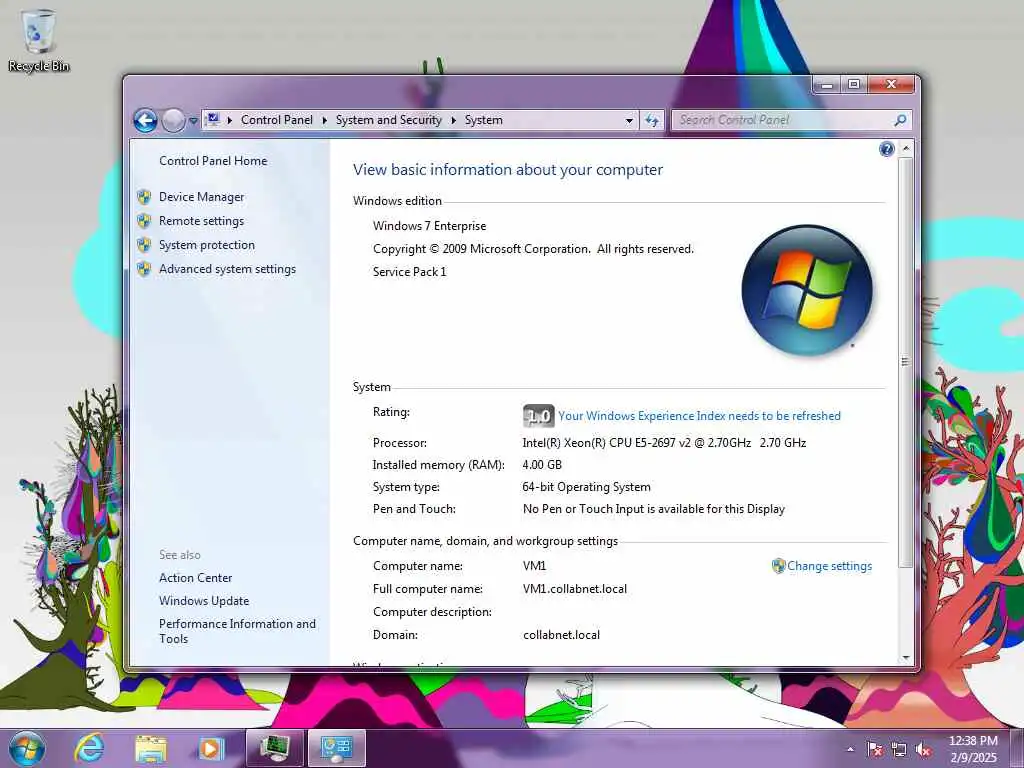Select Control Panel in the breadcrumb
The height and width of the screenshot is (768, 1024).
click(277, 120)
